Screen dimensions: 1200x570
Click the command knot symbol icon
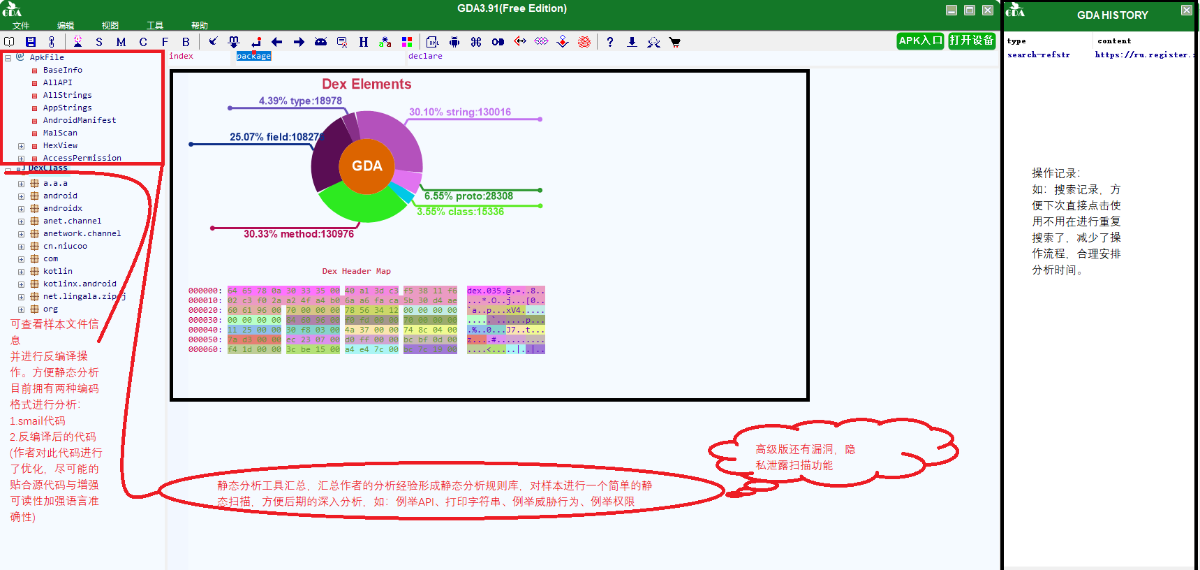[476, 42]
